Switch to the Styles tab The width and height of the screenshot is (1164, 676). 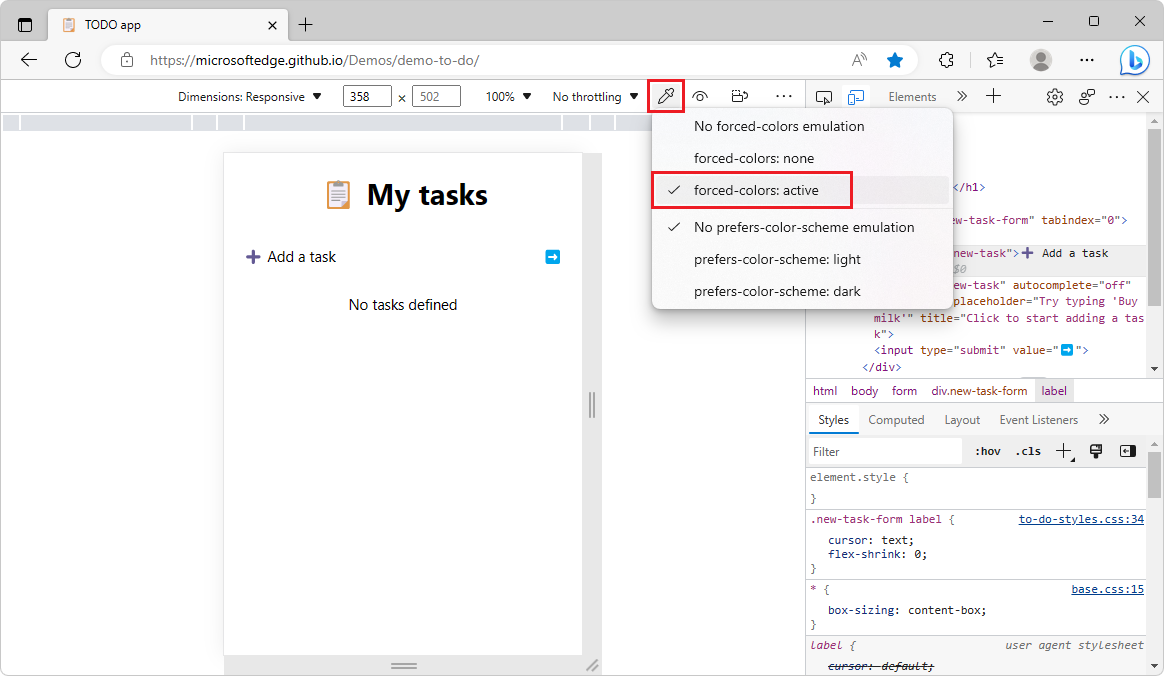click(x=833, y=420)
